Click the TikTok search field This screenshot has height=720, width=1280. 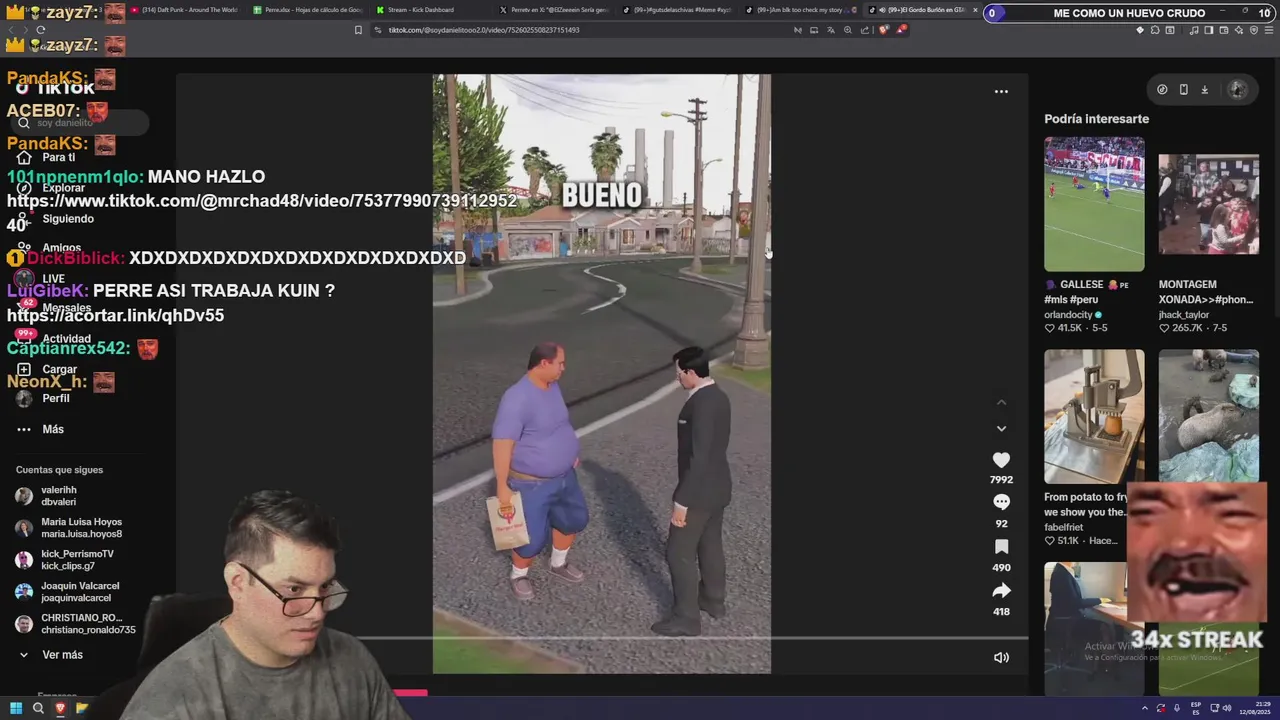(78, 123)
